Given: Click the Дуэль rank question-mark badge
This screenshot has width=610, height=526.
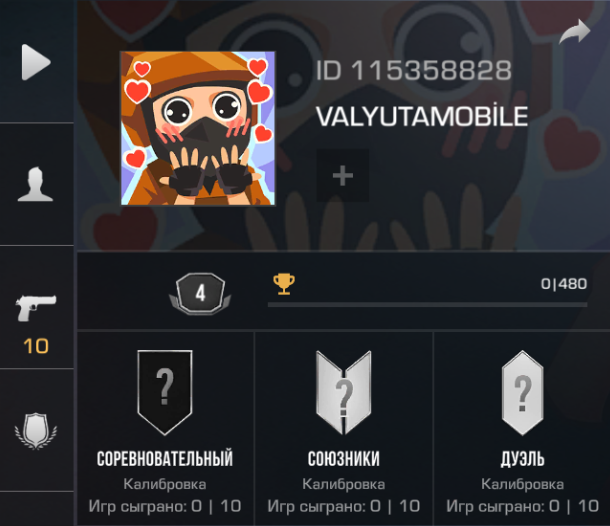Looking at the screenshot, I should point(522,393).
